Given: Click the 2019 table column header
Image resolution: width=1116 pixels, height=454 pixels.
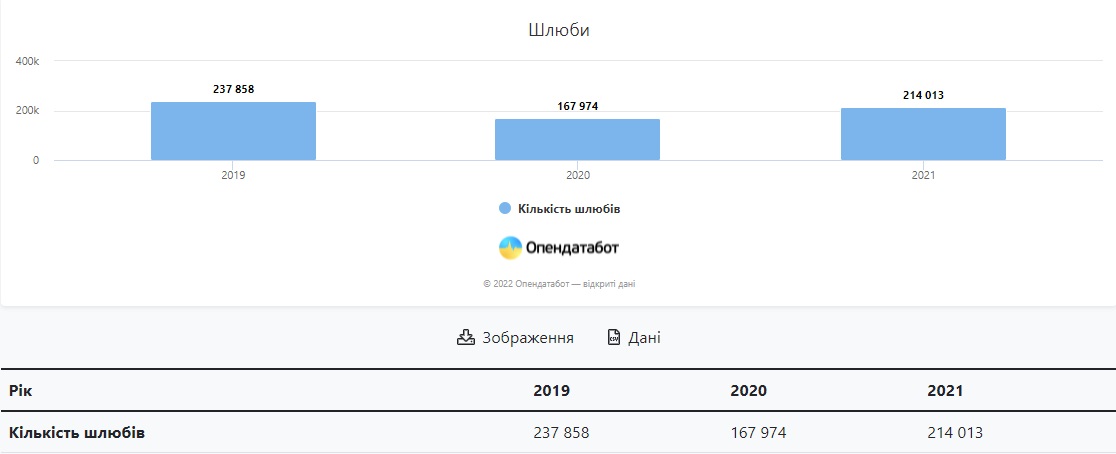Looking at the screenshot, I should point(552,391).
